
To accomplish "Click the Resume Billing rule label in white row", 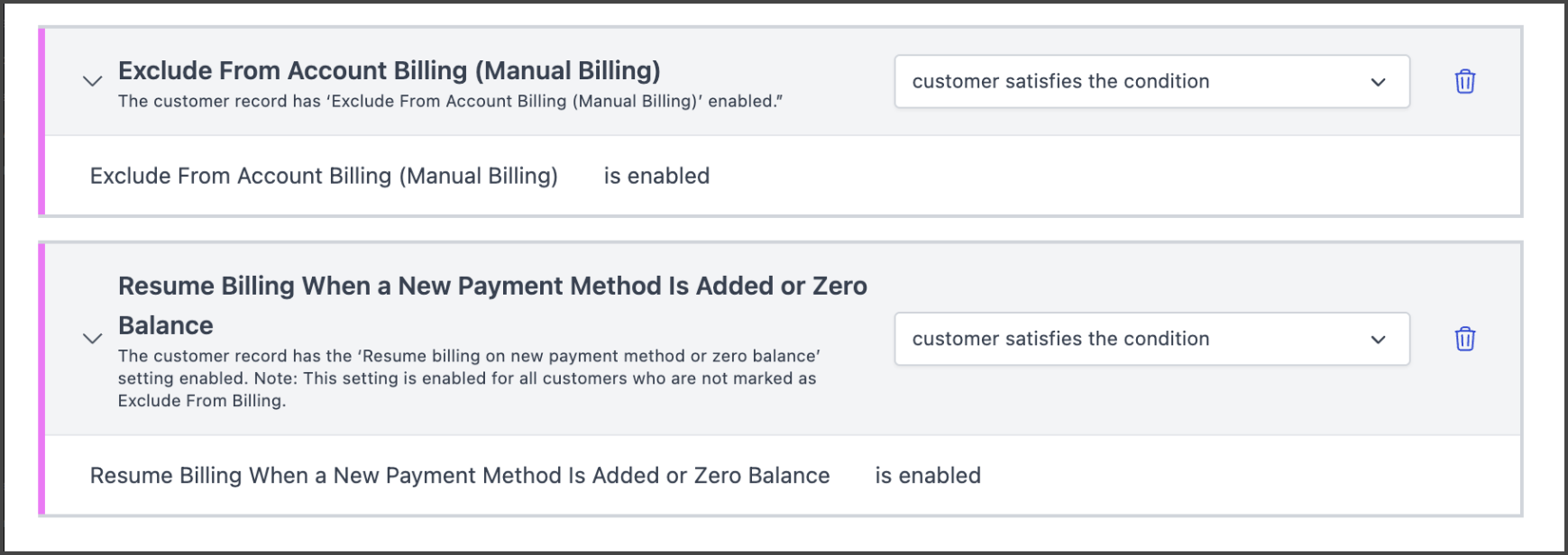I will [x=459, y=476].
